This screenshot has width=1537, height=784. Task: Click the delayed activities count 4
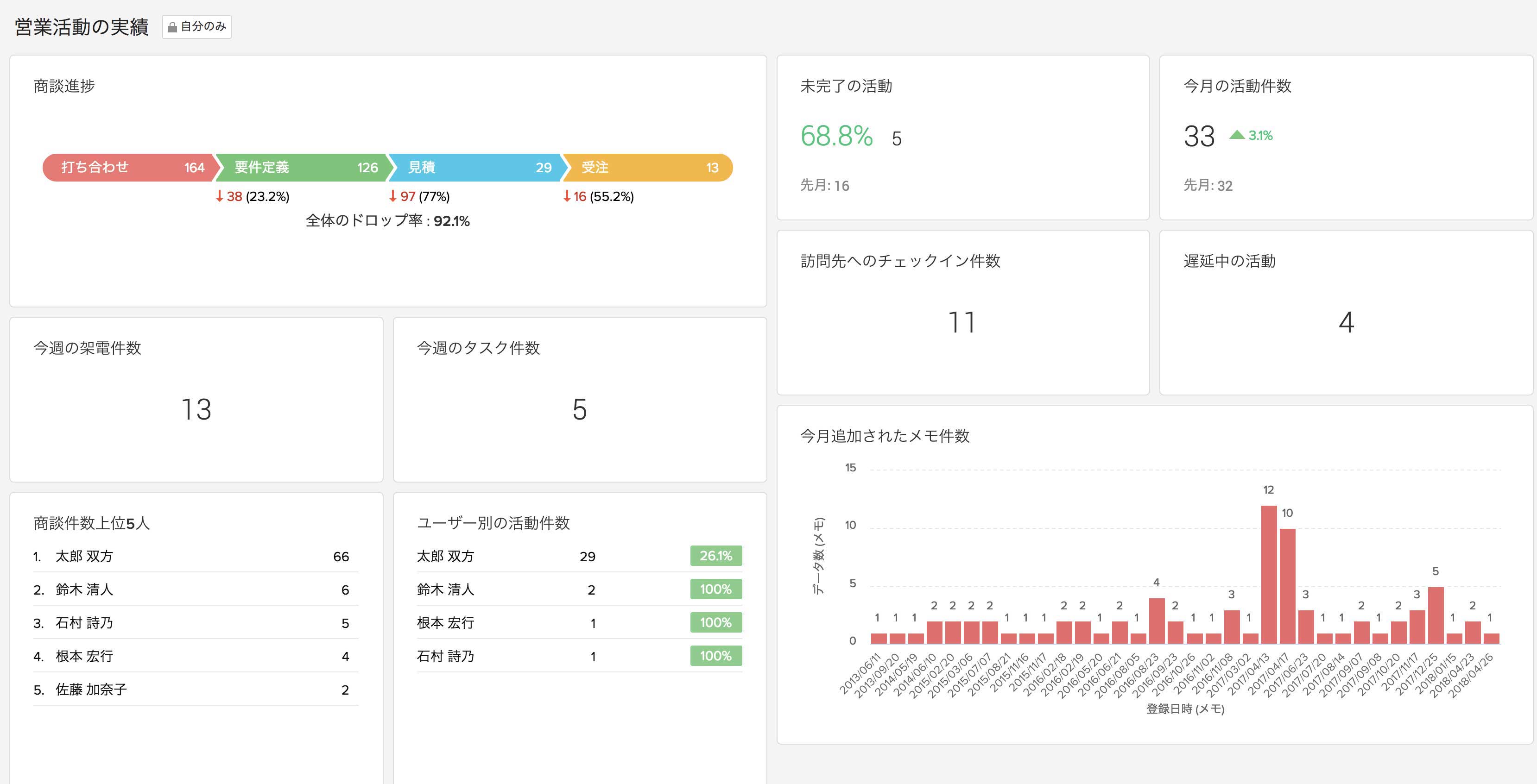coord(1346,323)
